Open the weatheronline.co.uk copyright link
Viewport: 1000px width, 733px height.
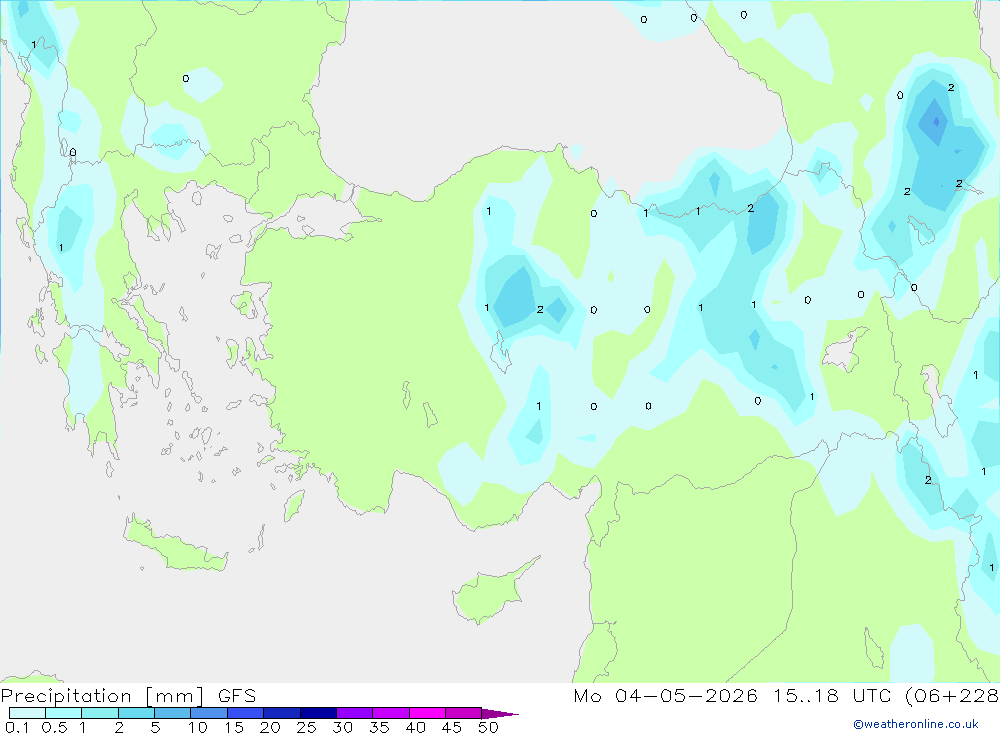916,724
